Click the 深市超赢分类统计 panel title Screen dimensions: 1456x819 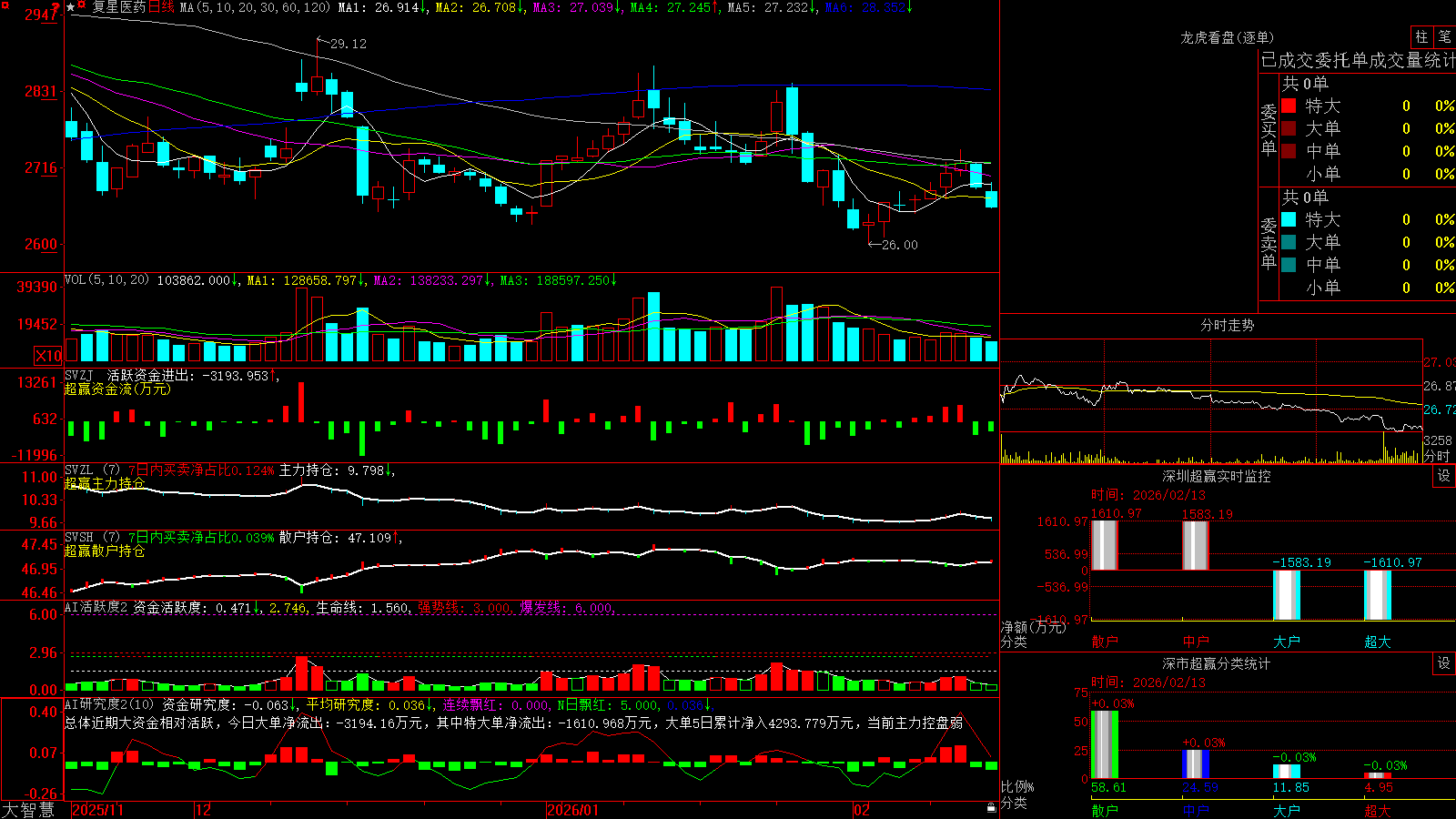[x=1217, y=663]
